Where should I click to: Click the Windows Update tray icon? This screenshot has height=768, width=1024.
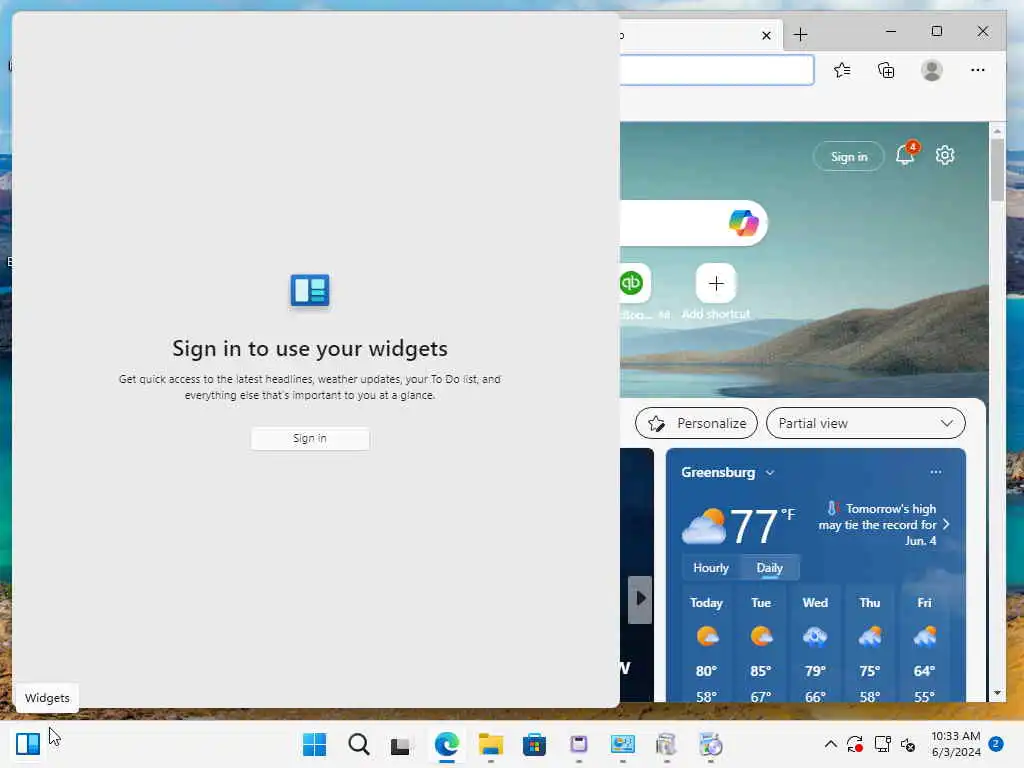(855, 744)
